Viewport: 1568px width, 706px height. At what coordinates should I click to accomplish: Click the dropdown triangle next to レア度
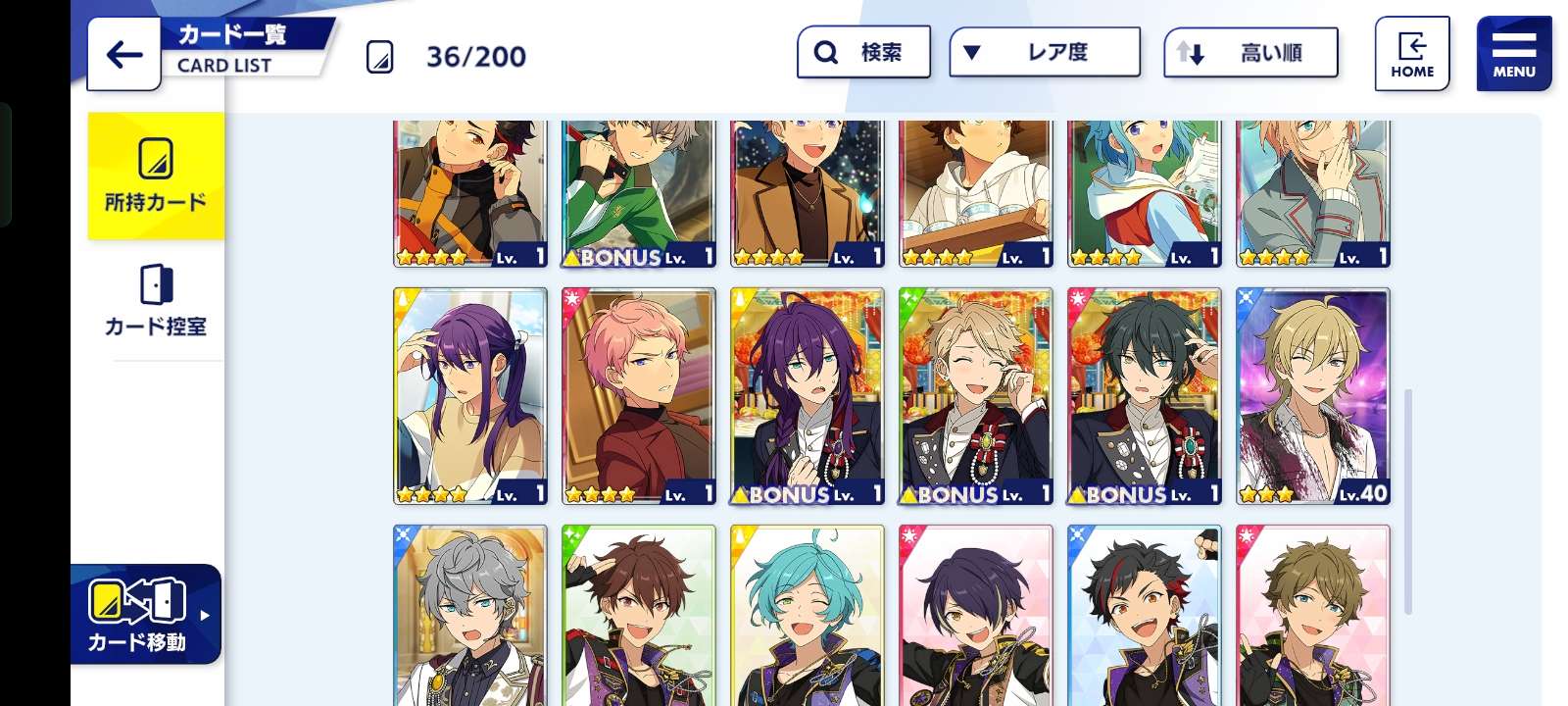pos(972,52)
